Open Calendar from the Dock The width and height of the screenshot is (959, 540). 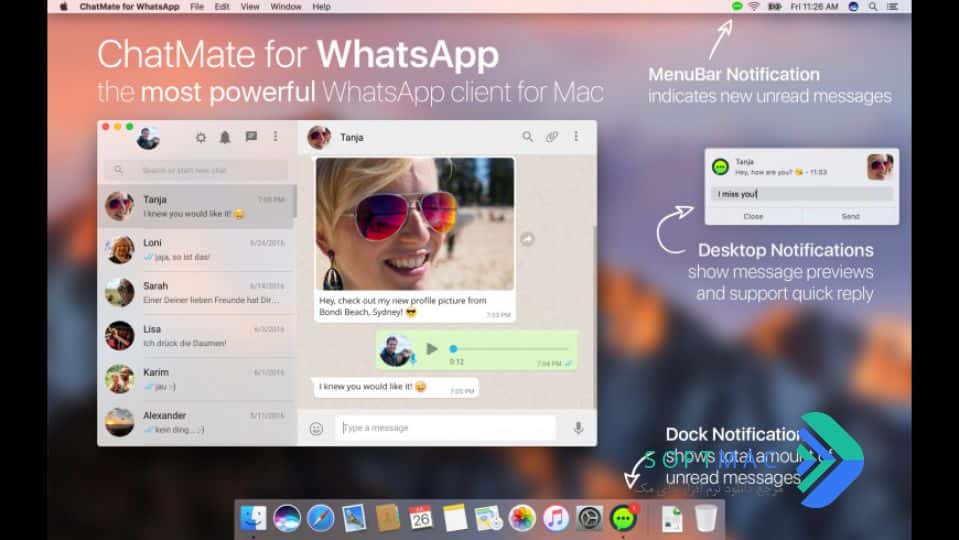(x=421, y=519)
